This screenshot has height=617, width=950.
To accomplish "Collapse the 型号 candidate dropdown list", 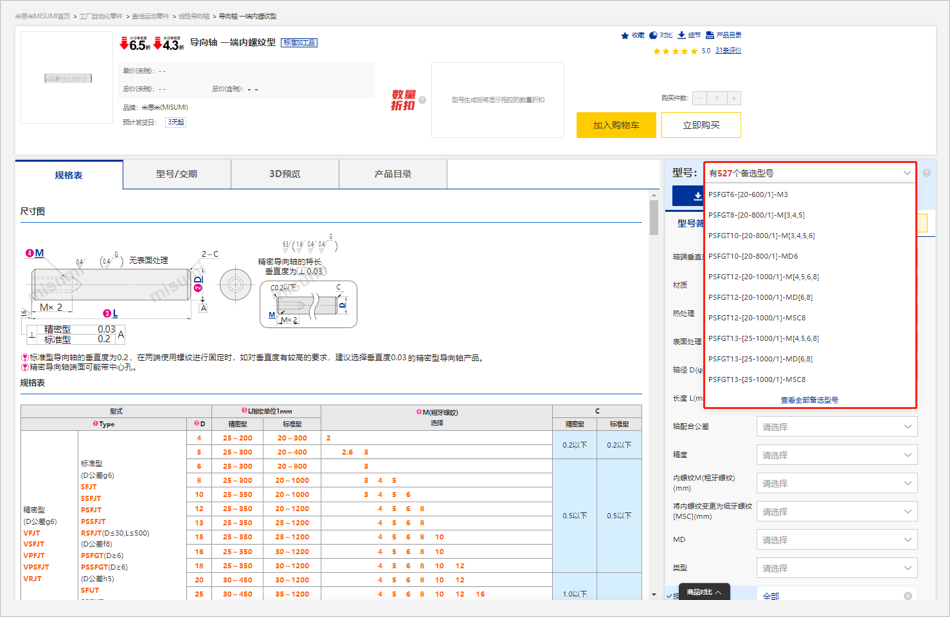I will [907, 173].
